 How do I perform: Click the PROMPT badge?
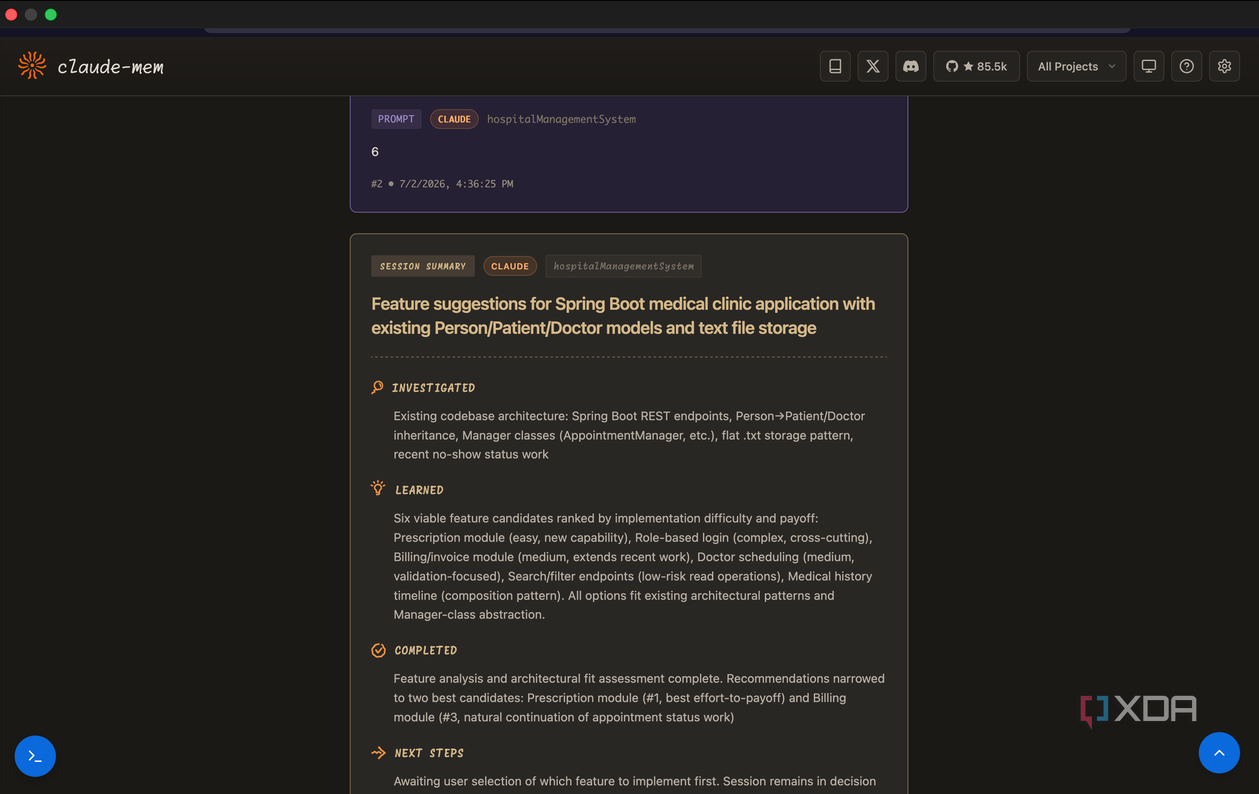pos(396,119)
